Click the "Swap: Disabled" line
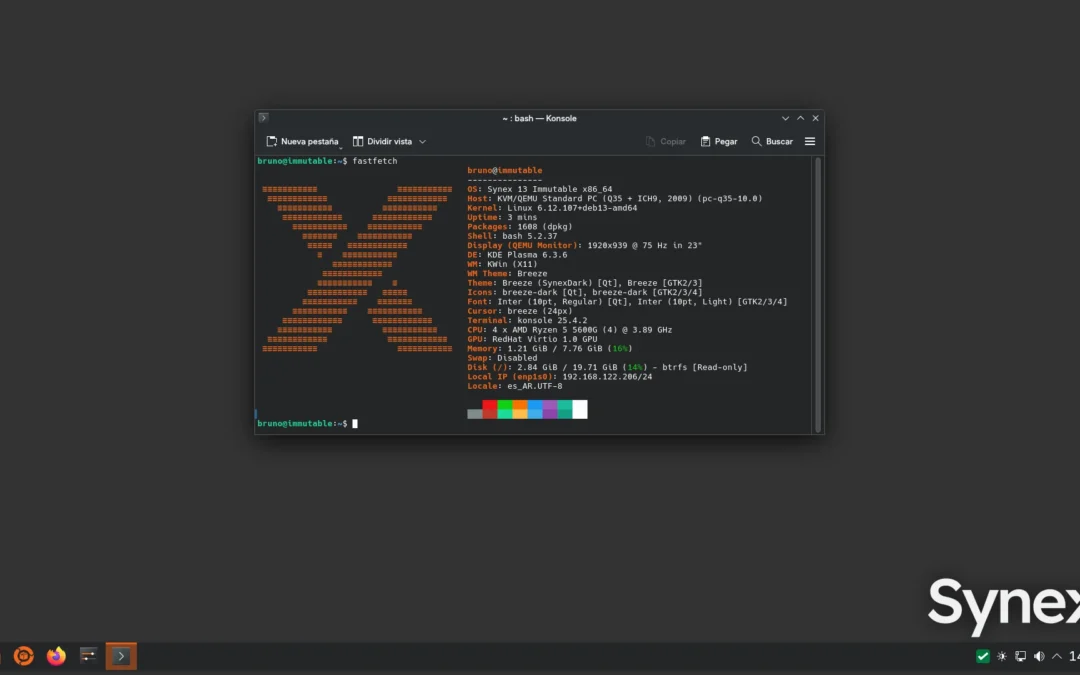The width and height of the screenshot is (1080, 675). click(502, 358)
